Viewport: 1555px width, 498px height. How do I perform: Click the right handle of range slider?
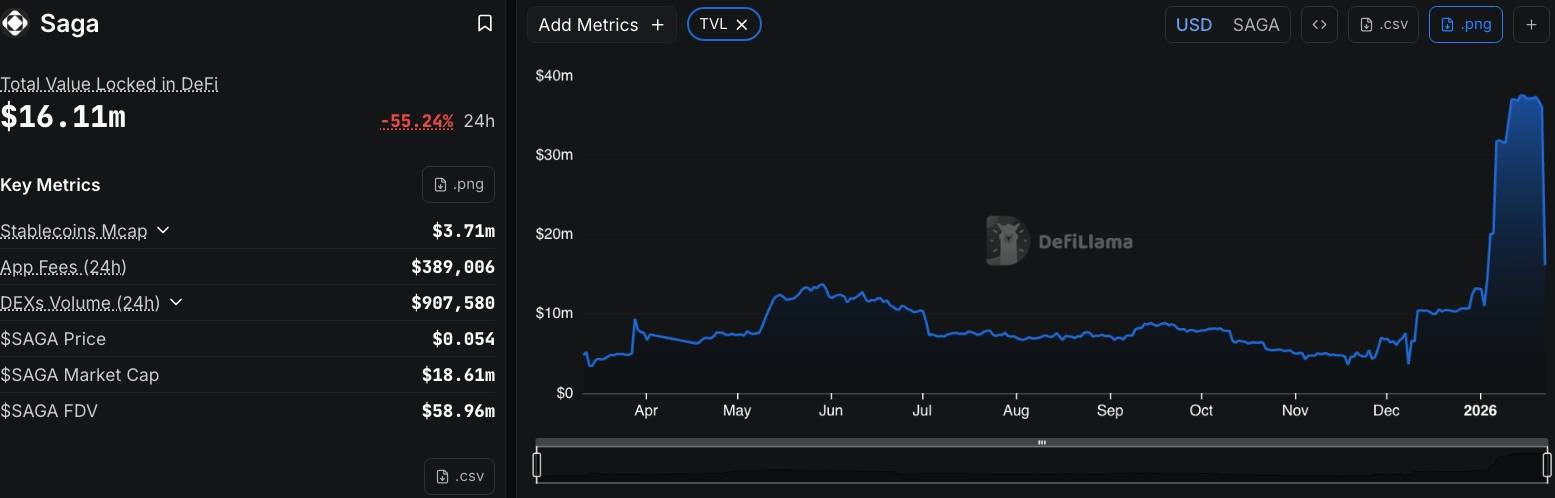click(1547, 465)
